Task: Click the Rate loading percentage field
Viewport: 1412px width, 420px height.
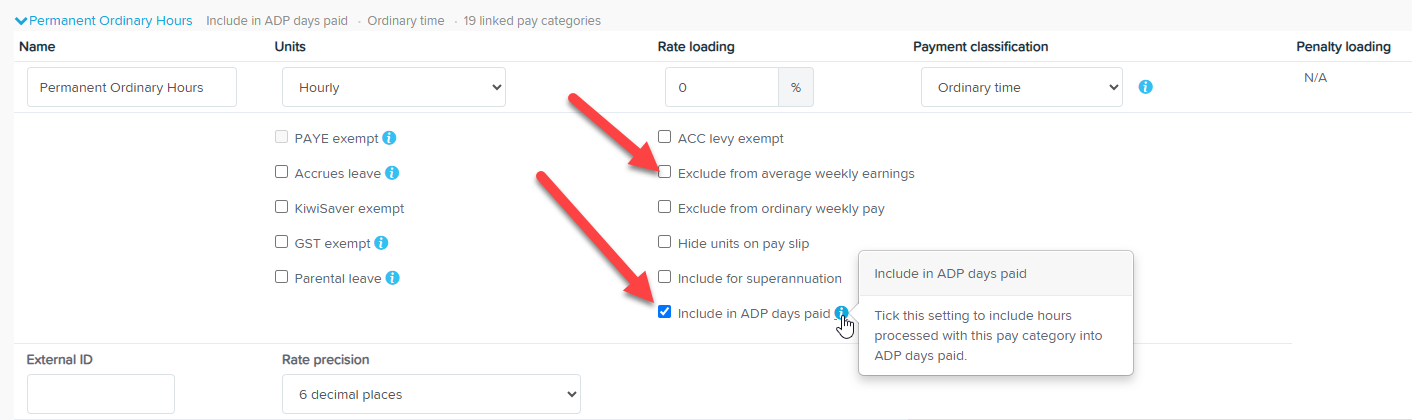Action: point(722,87)
